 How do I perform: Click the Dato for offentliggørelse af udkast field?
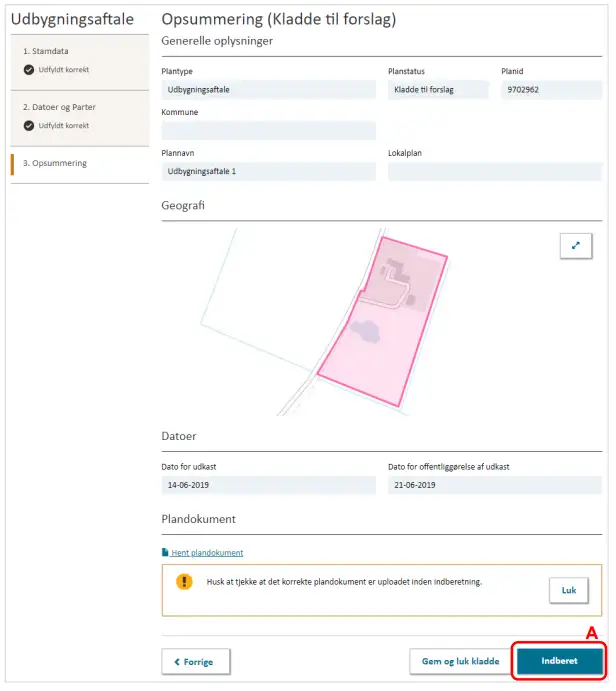[x=494, y=486]
